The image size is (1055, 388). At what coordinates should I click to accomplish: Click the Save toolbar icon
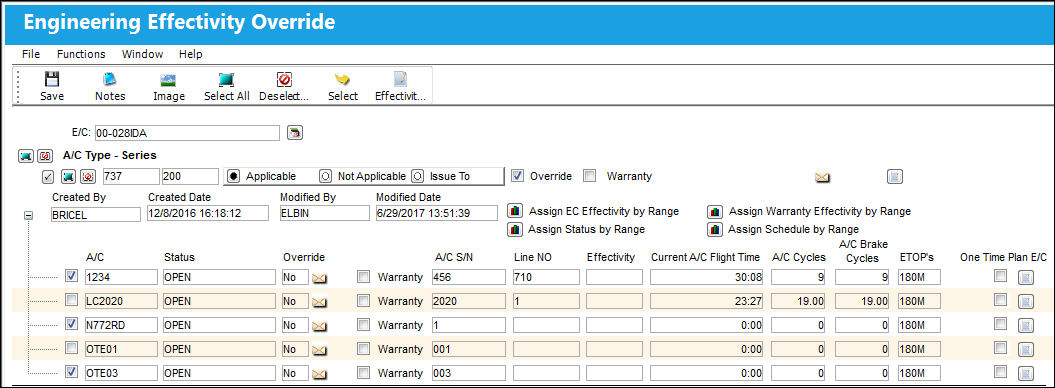52,80
